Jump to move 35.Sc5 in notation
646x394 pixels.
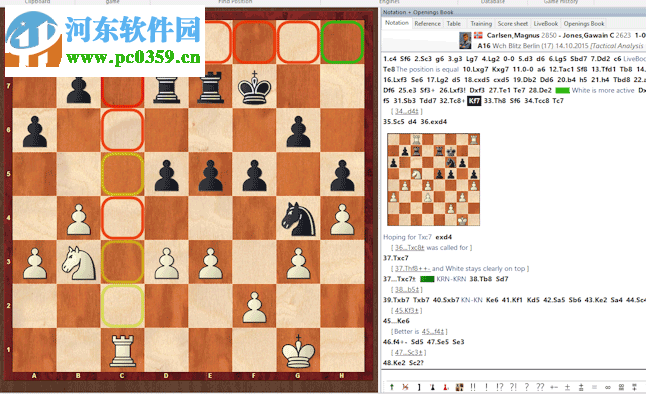point(394,122)
